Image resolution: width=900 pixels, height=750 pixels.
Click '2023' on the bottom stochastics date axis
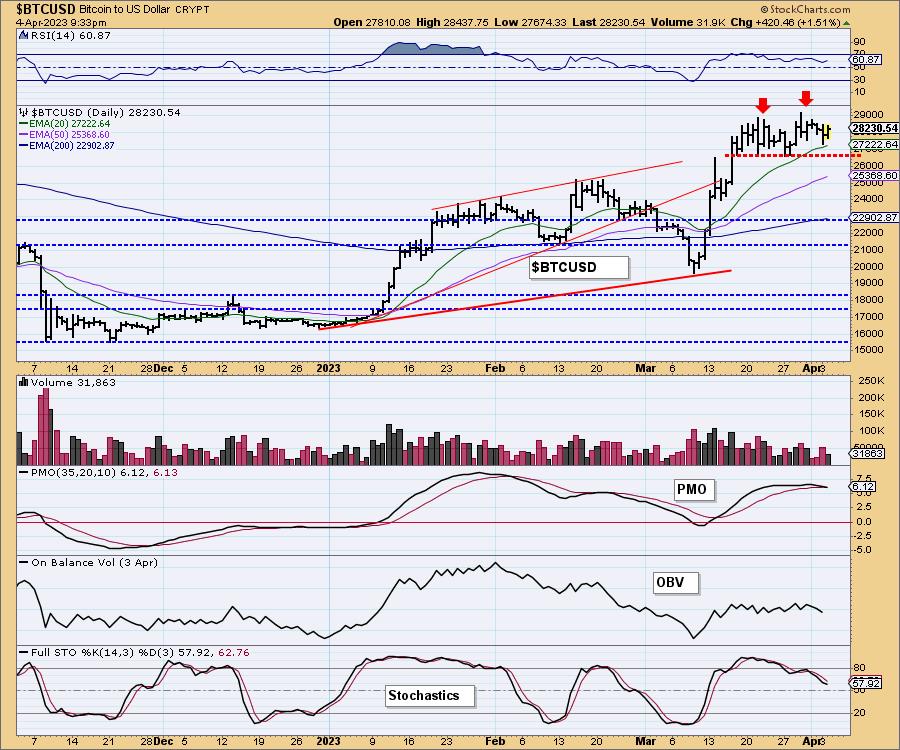pyautogui.click(x=329, y=741)
